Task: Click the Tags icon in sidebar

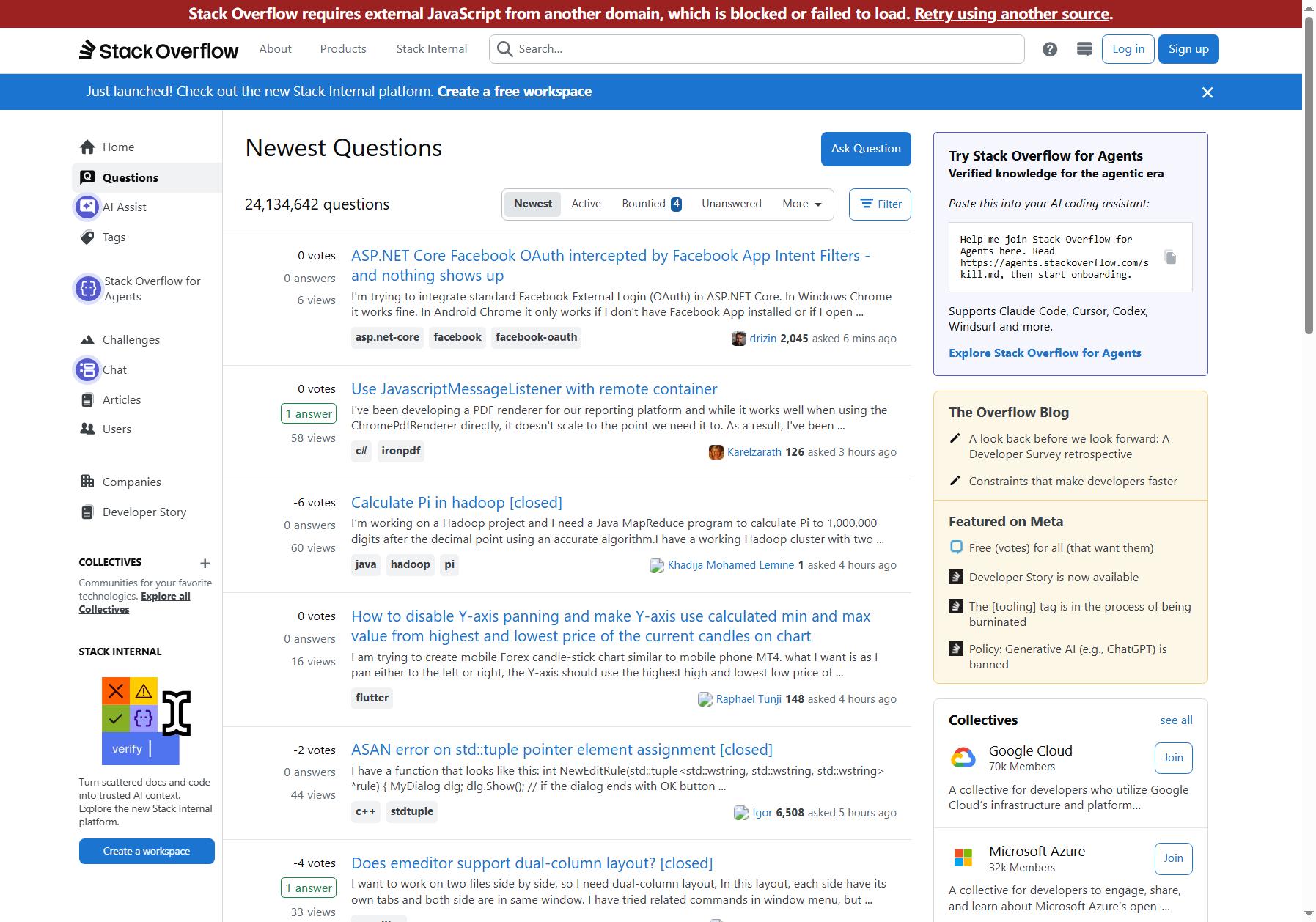Action: [x=87, y=237]
